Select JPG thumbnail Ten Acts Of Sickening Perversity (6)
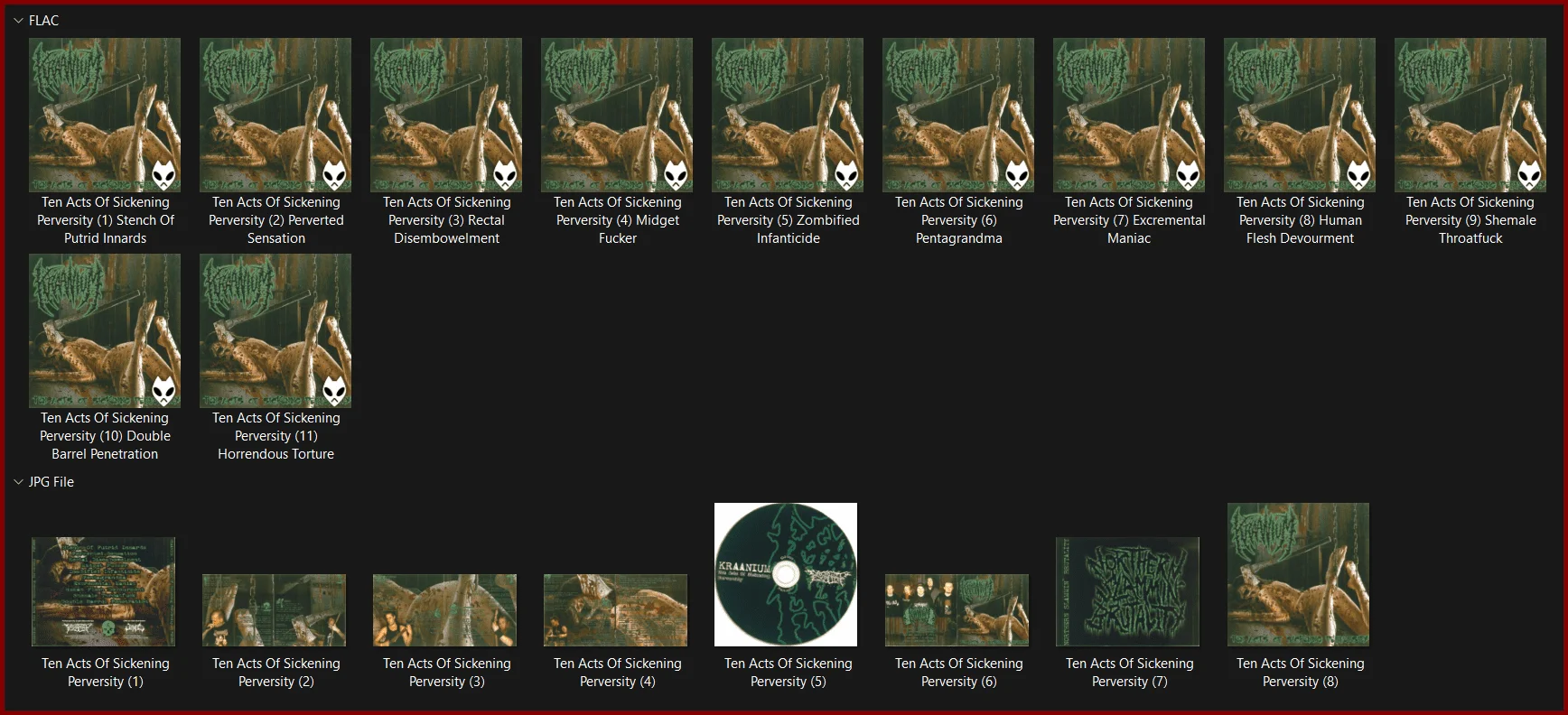This screenshot has width=1568, height=715. (x=957, y=610)
